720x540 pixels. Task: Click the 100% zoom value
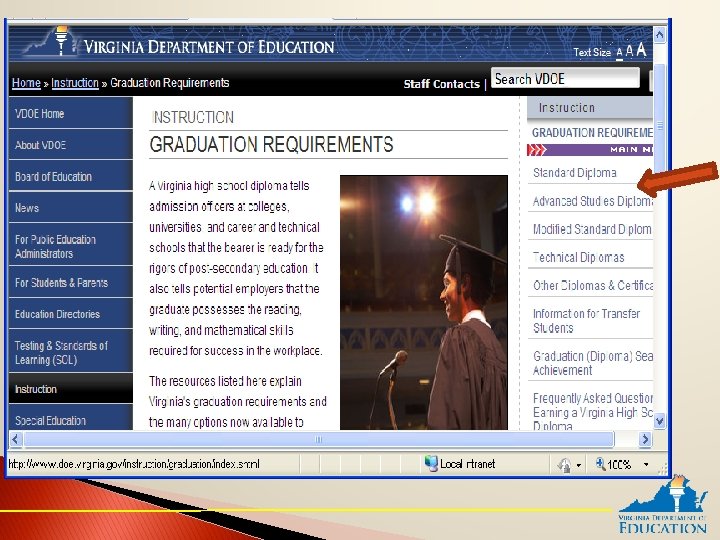tap(619, 465)
